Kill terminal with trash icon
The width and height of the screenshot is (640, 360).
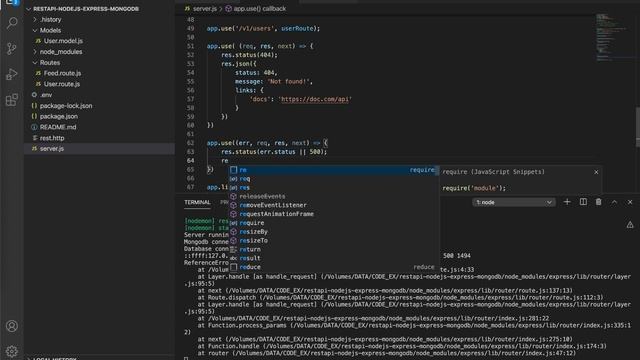coord(598,202)
